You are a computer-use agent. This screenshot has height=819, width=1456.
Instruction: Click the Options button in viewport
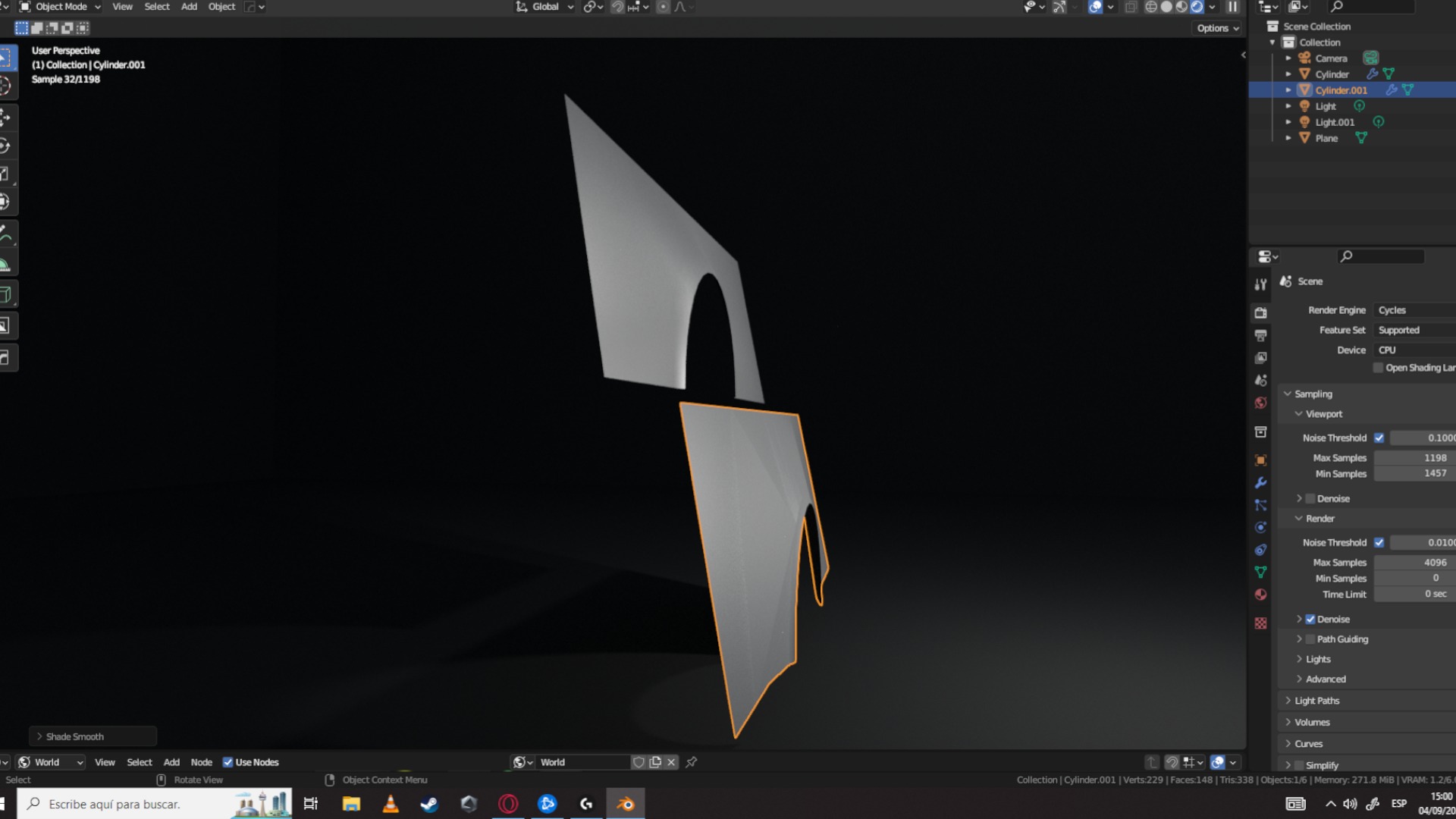1218,28
